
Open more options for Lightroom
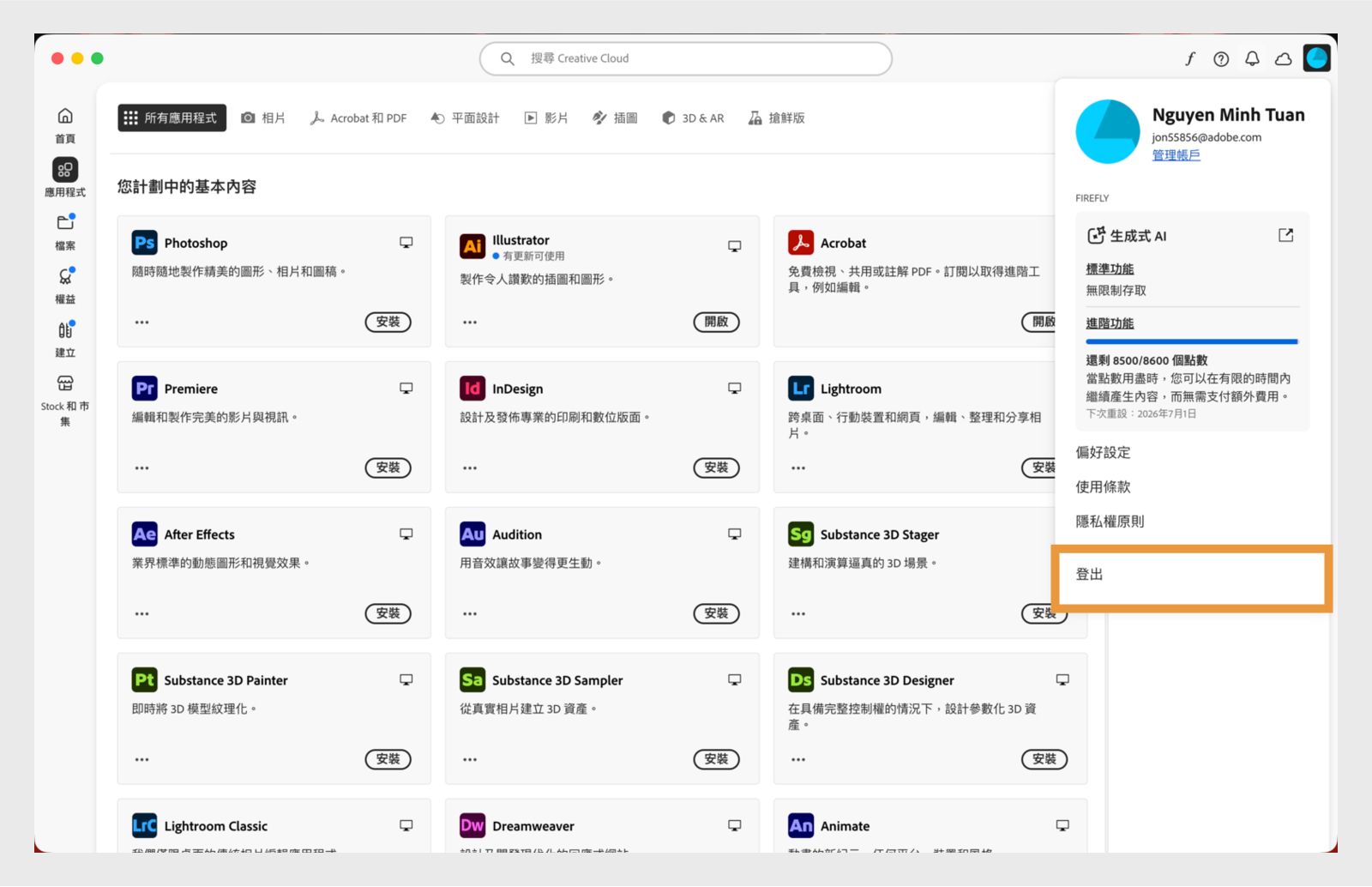[798, 468]
